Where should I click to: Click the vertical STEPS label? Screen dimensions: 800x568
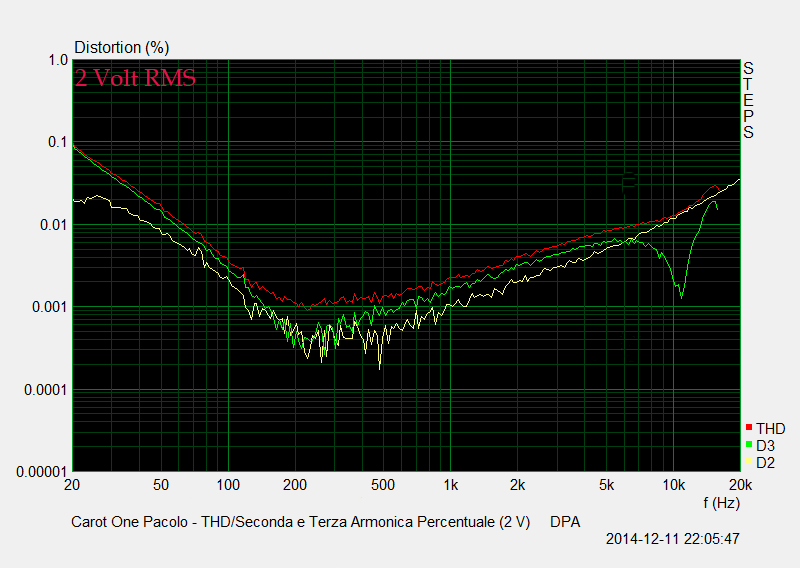(x=748, y=100)
